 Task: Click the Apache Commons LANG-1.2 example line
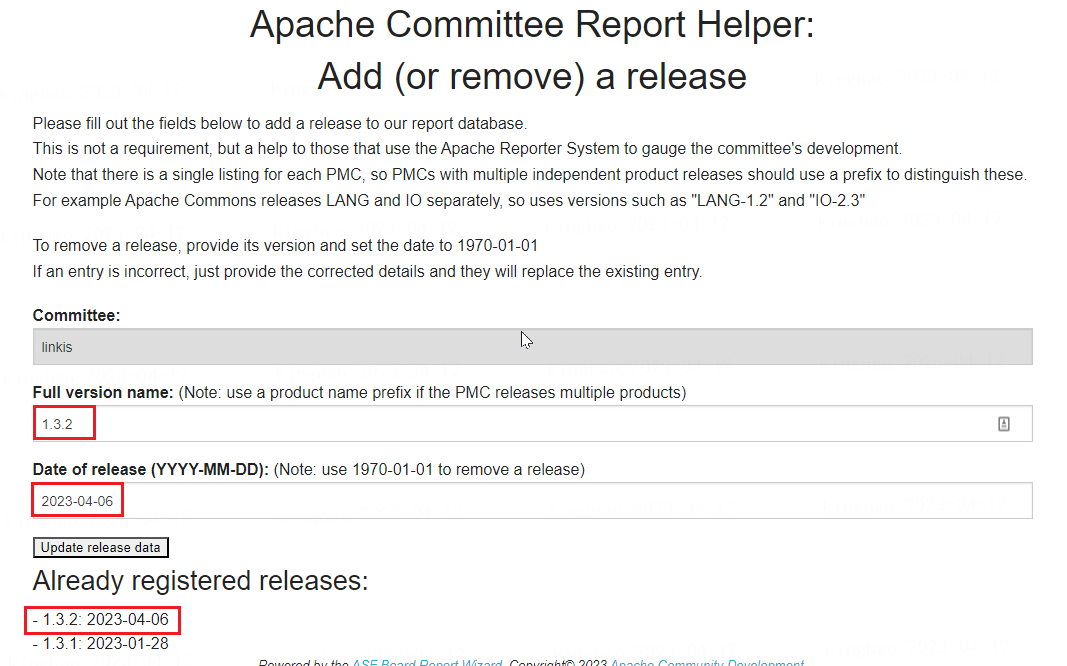[449, 200]
